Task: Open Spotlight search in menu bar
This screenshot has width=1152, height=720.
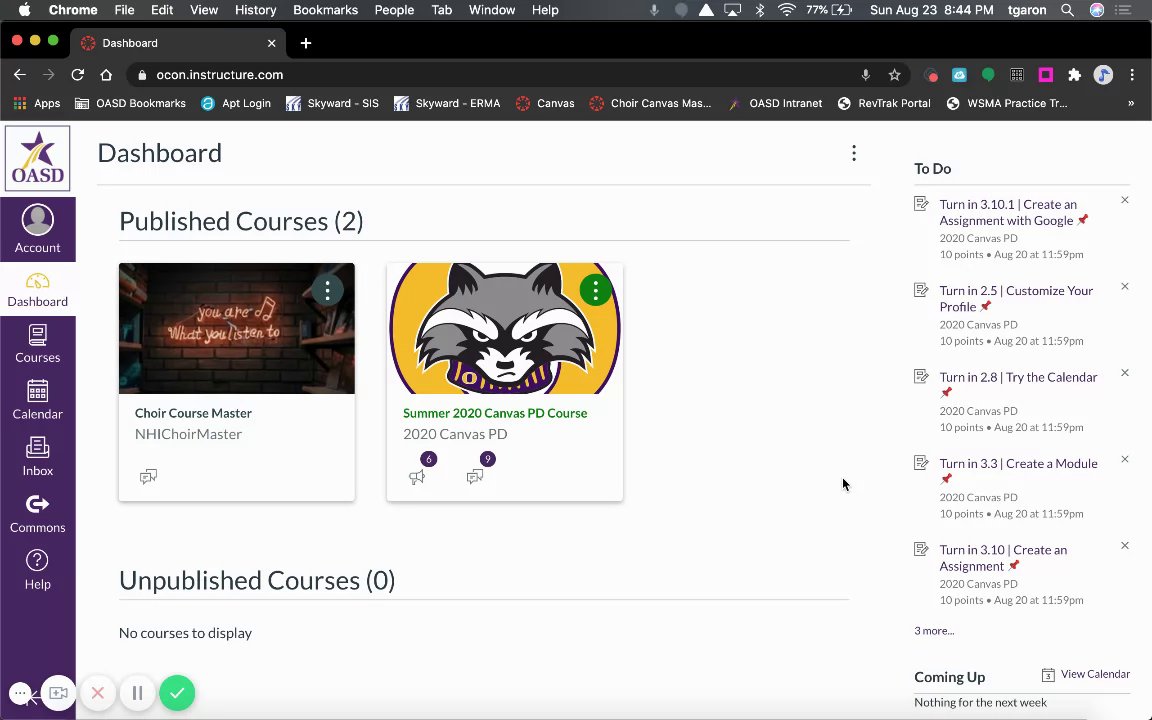Action: coord(1067,10)
